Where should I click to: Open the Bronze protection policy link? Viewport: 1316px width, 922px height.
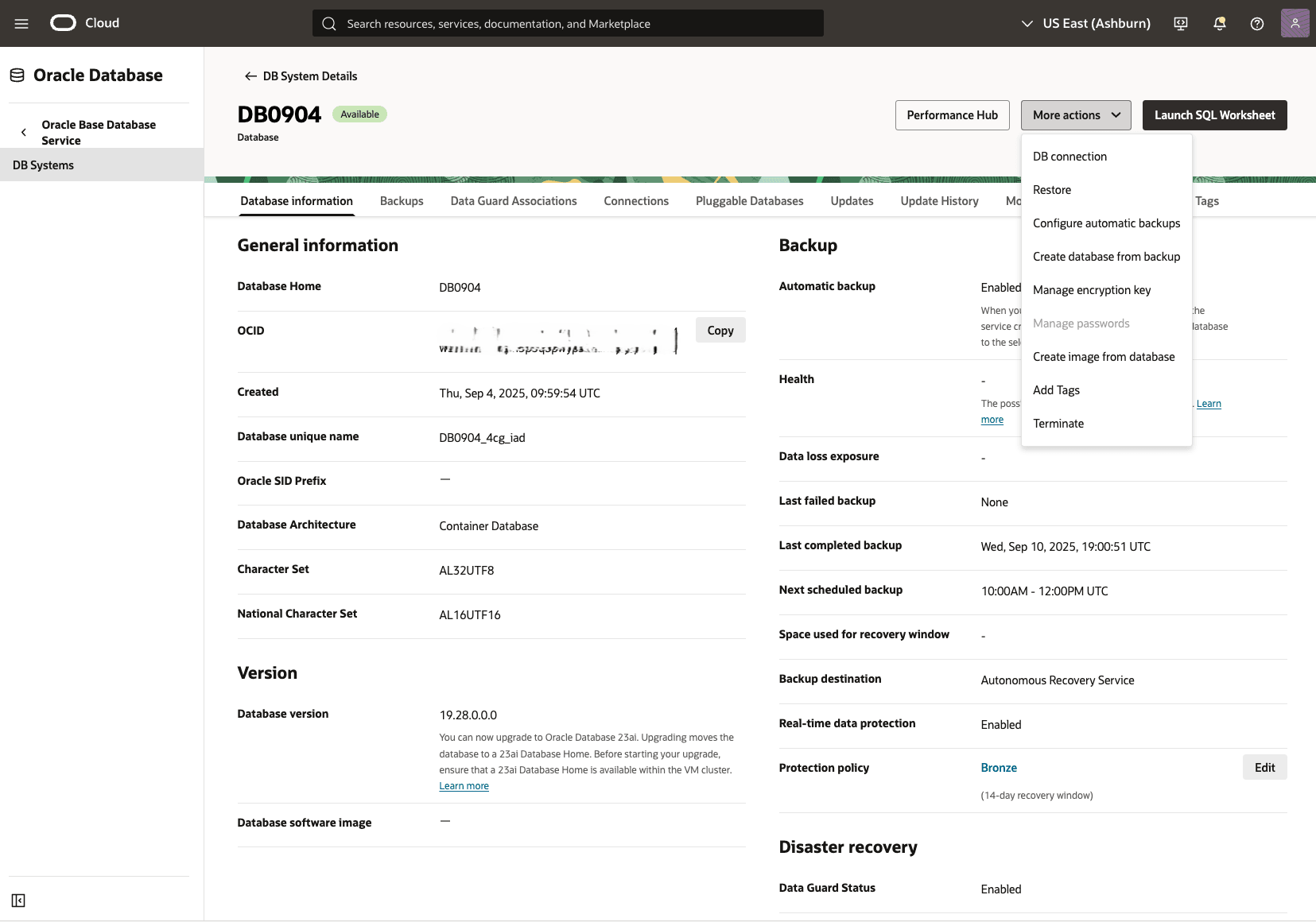tap(999, 767)
